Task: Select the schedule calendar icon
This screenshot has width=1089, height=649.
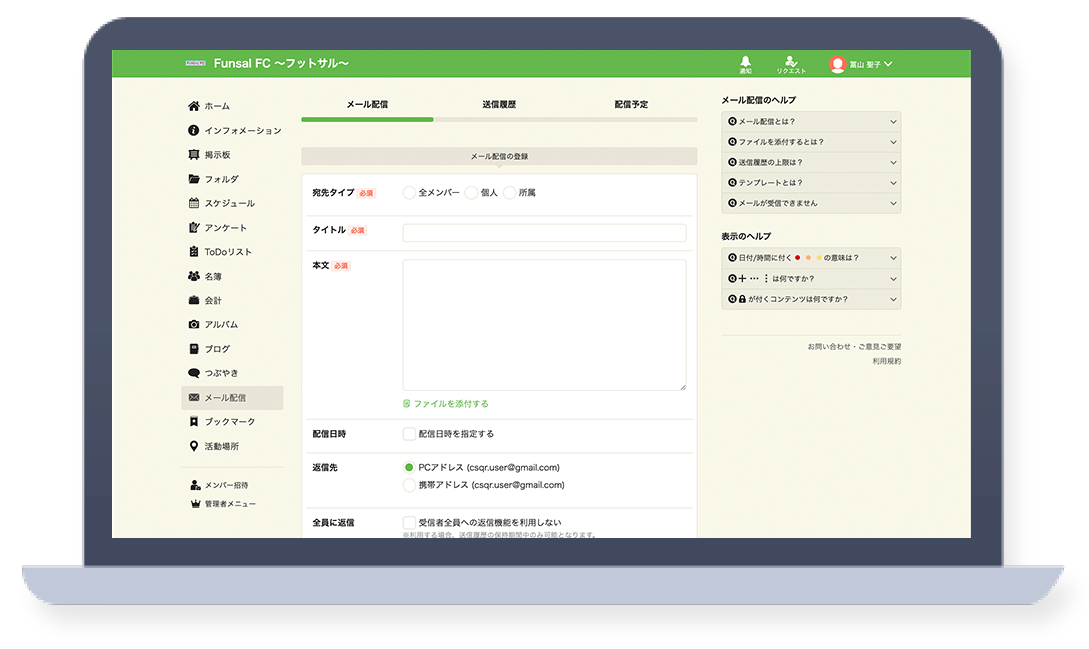Action: coord(194,203)
